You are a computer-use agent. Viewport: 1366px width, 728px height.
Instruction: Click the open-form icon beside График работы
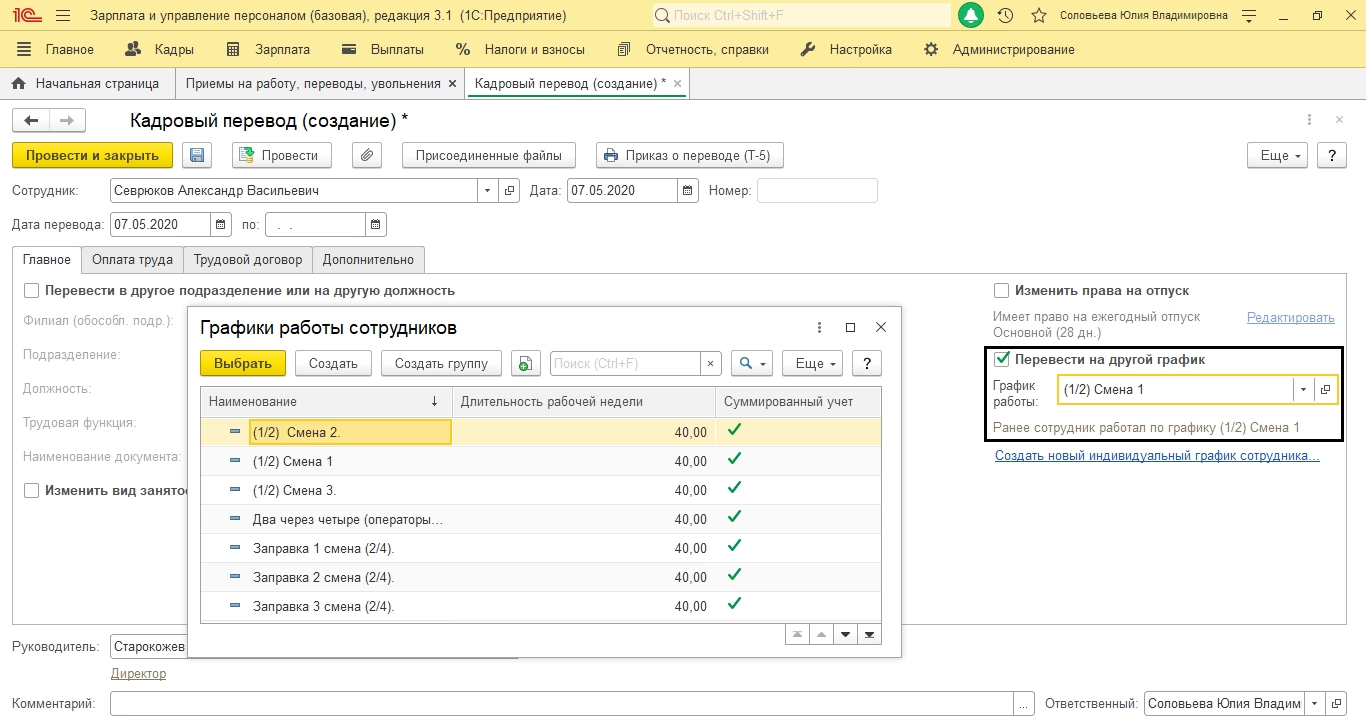pos(1326,390)
